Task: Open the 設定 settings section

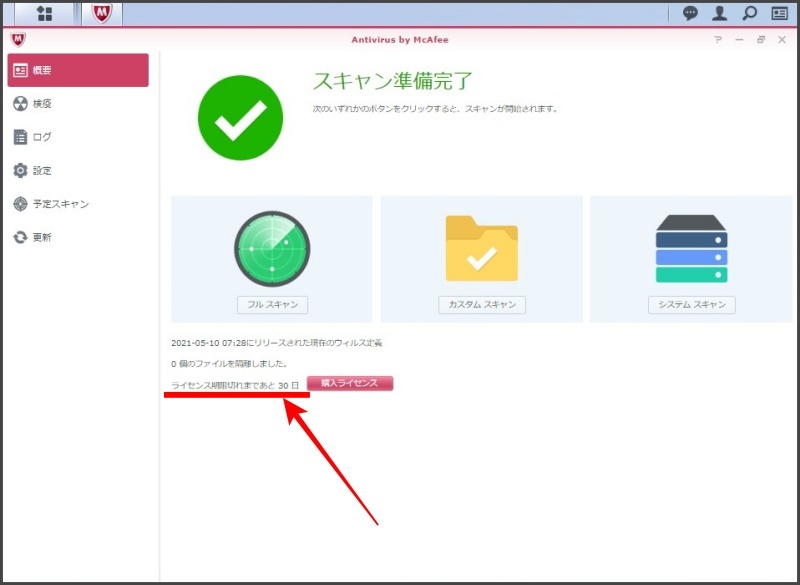Action: tap(78, 170)
